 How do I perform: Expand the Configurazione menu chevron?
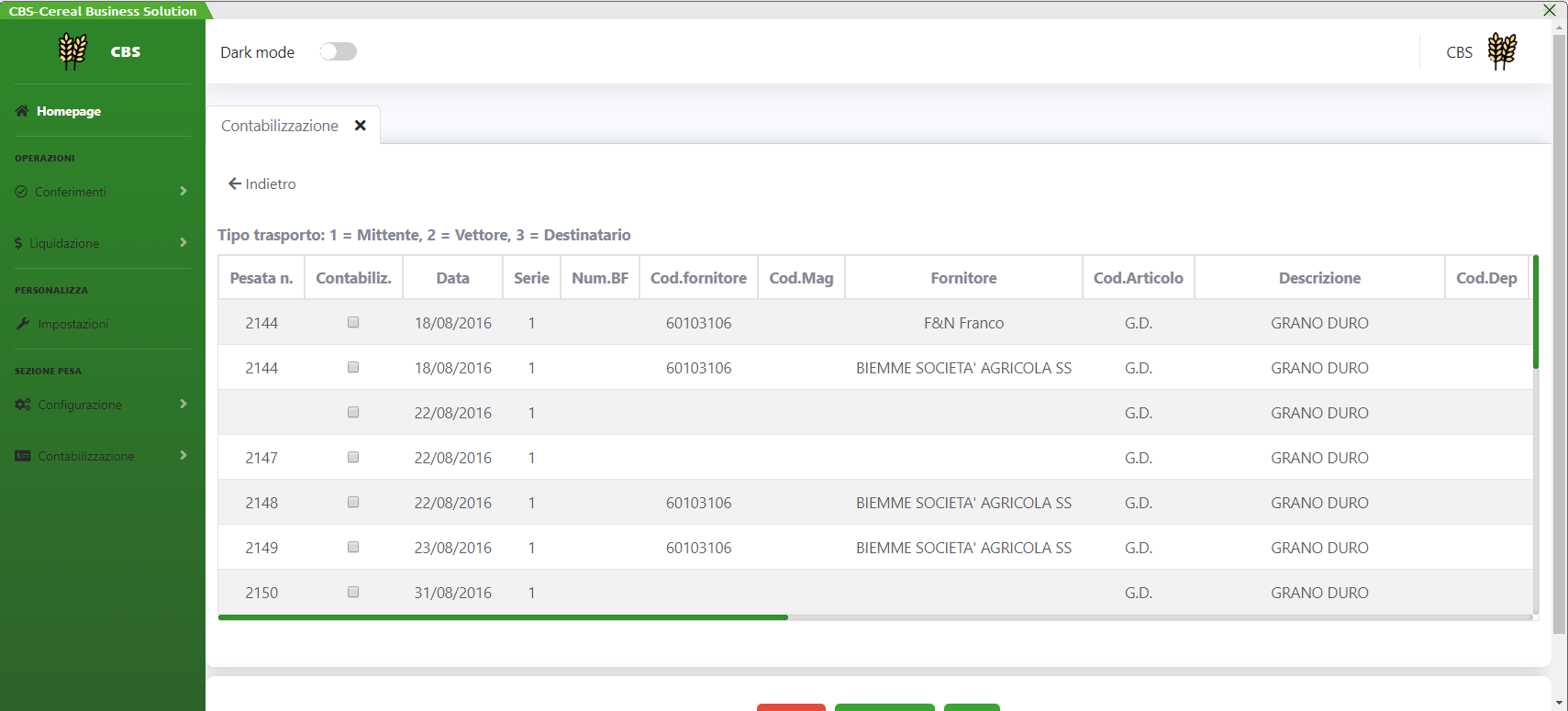[x=183, y=404]
